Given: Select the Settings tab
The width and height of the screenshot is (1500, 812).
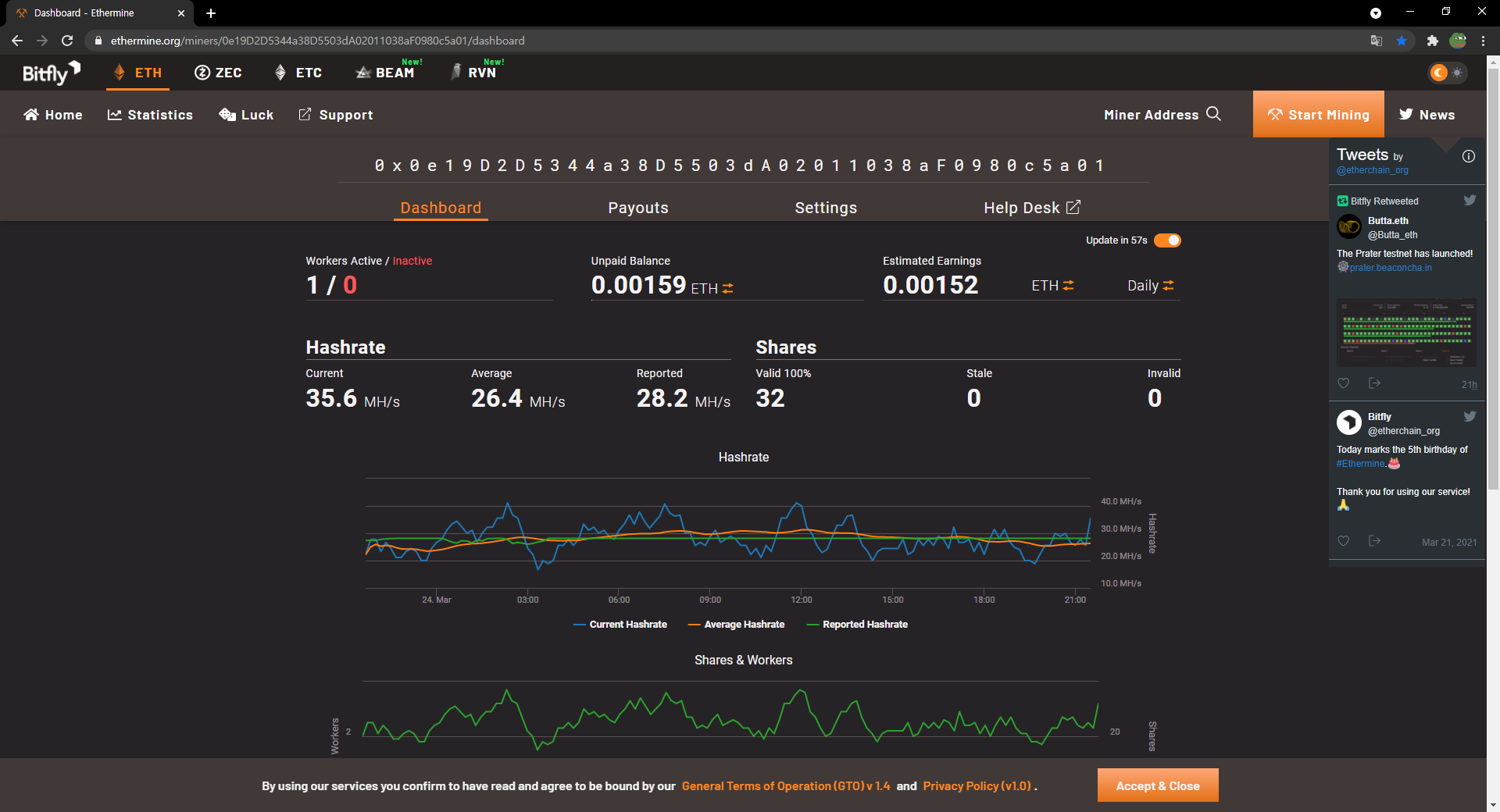Looking at the screenshot, I should click(x=826, y=208).
